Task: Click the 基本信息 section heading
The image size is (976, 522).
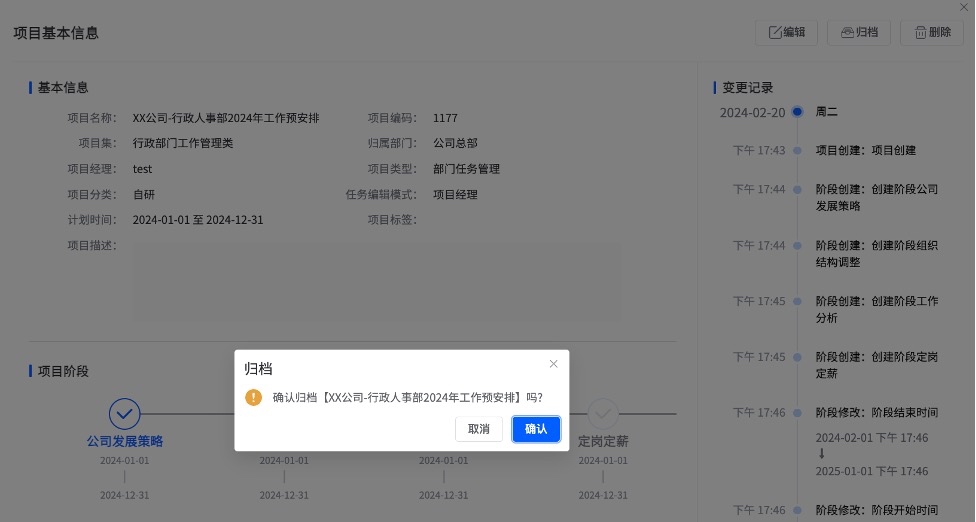Action: (x=63, y=88)
